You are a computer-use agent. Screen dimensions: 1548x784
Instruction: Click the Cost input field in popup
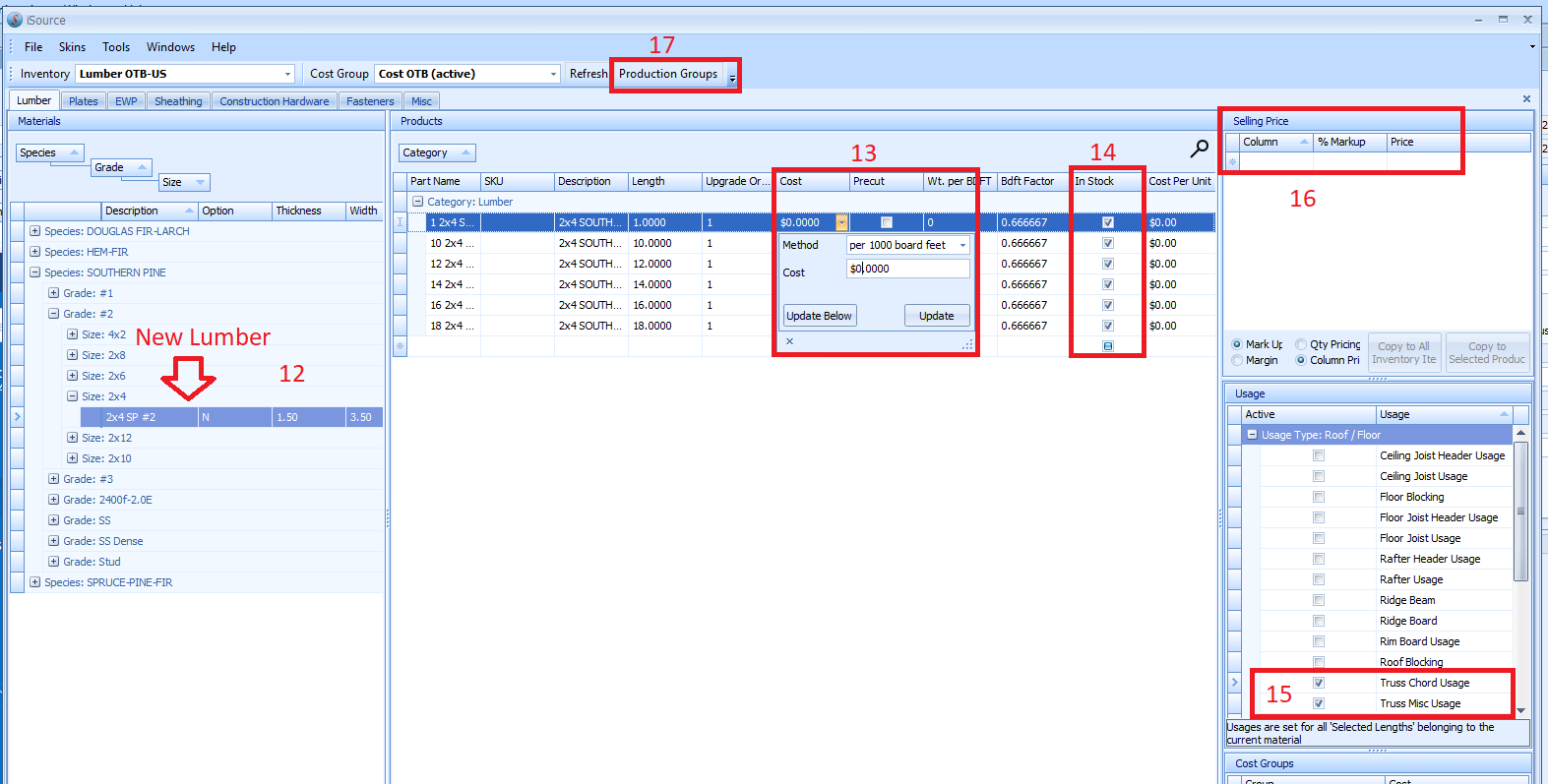pos(907,269)
